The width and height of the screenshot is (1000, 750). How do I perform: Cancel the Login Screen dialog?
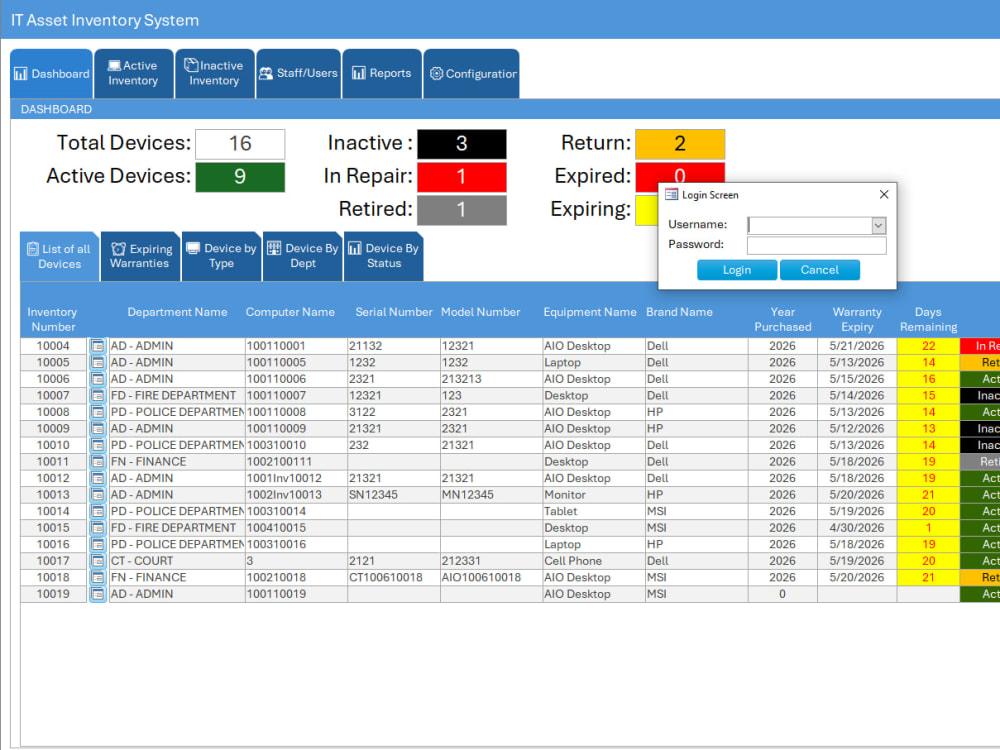(x=820, y=270)
